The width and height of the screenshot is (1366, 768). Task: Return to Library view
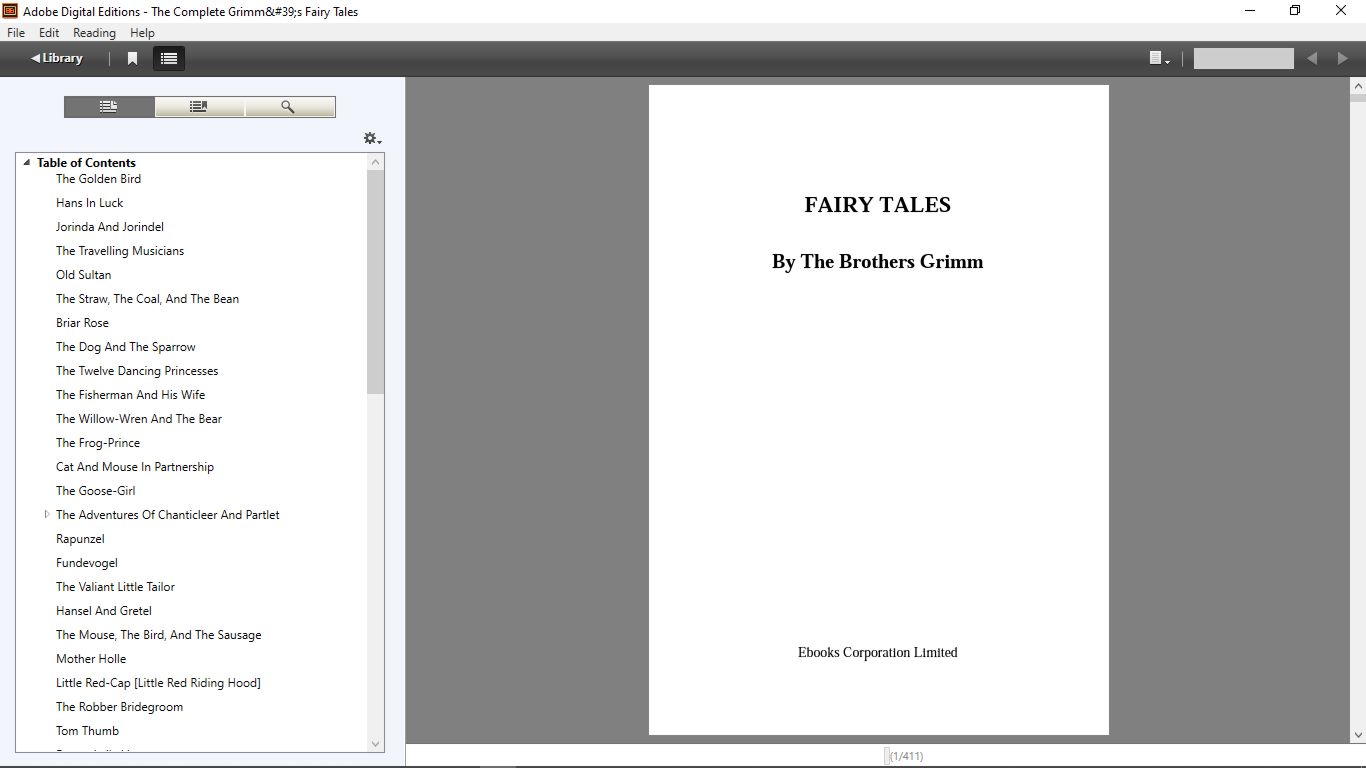[x=57, y=58]
